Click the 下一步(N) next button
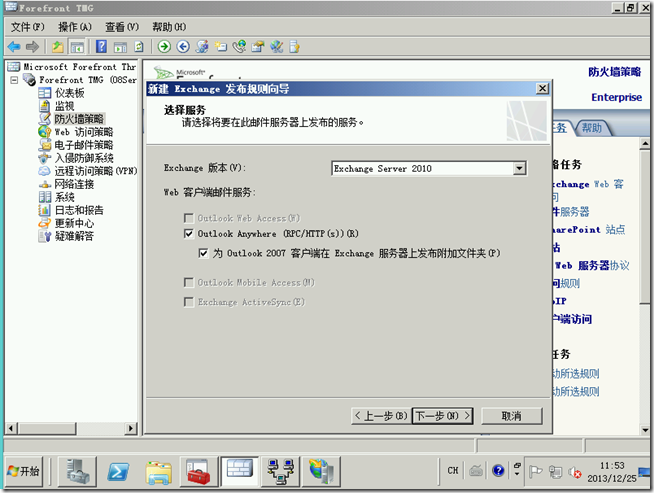The height and width of the screenshot is (493, 654). click(443, 416)
